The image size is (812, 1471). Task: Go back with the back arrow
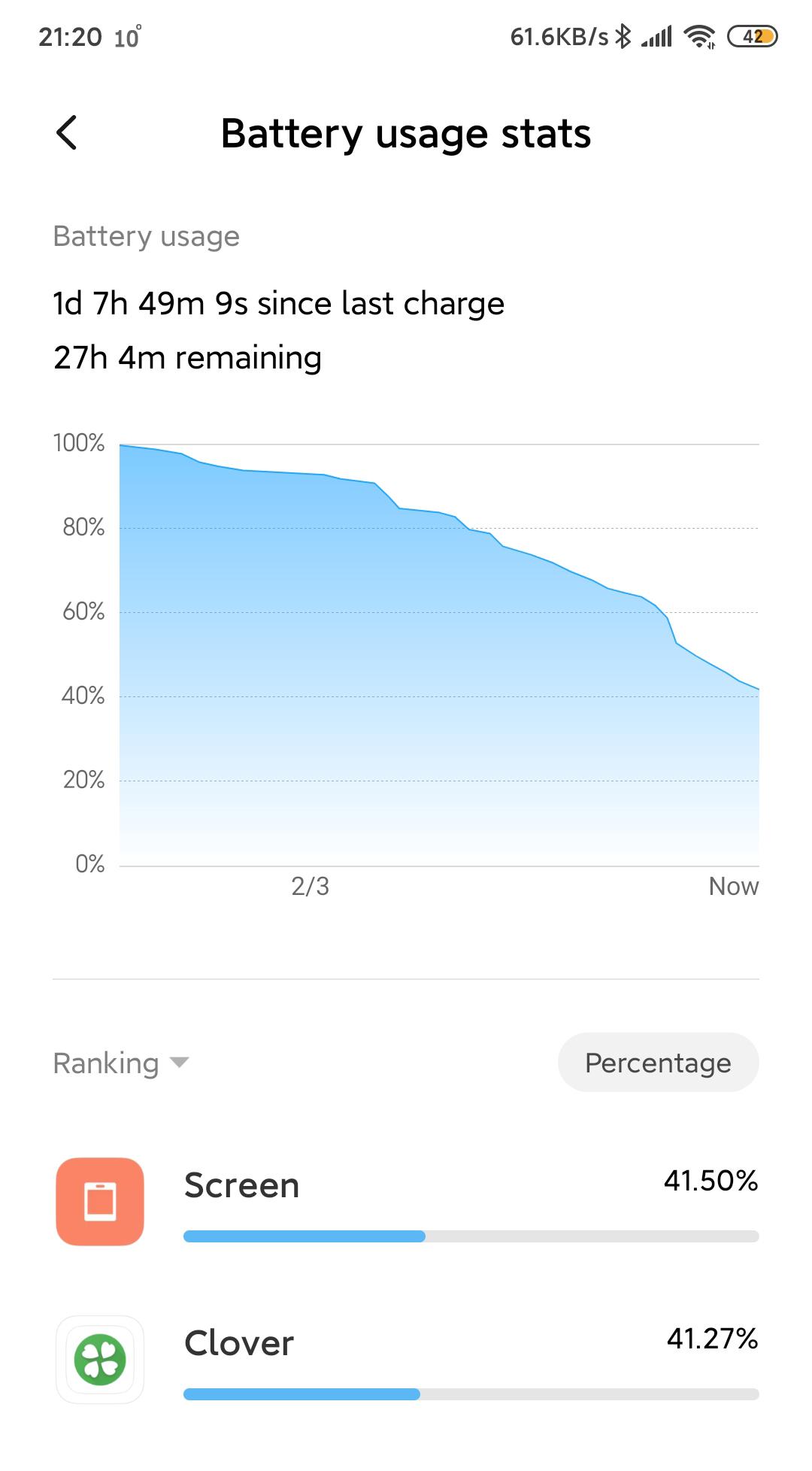pyautogui.click(x=66, y=134)
